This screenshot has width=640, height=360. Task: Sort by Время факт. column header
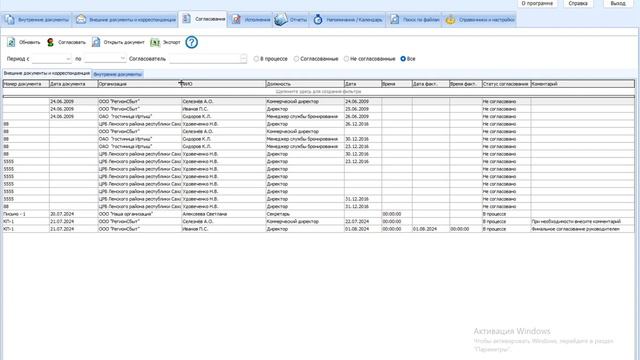click(x=466, y=84)
